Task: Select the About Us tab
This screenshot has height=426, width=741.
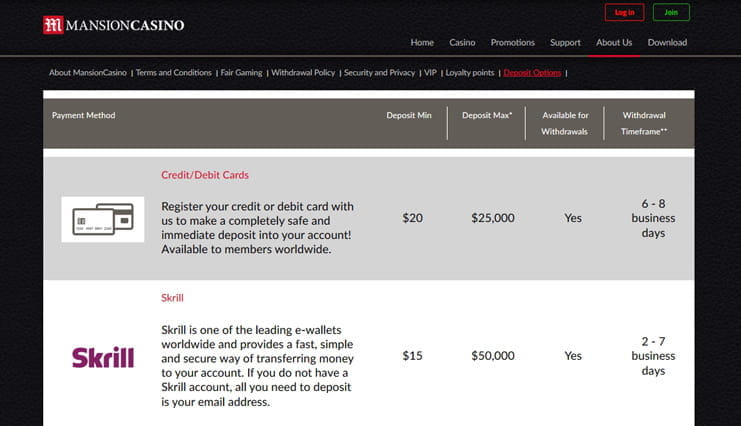Action: (614, 43)
